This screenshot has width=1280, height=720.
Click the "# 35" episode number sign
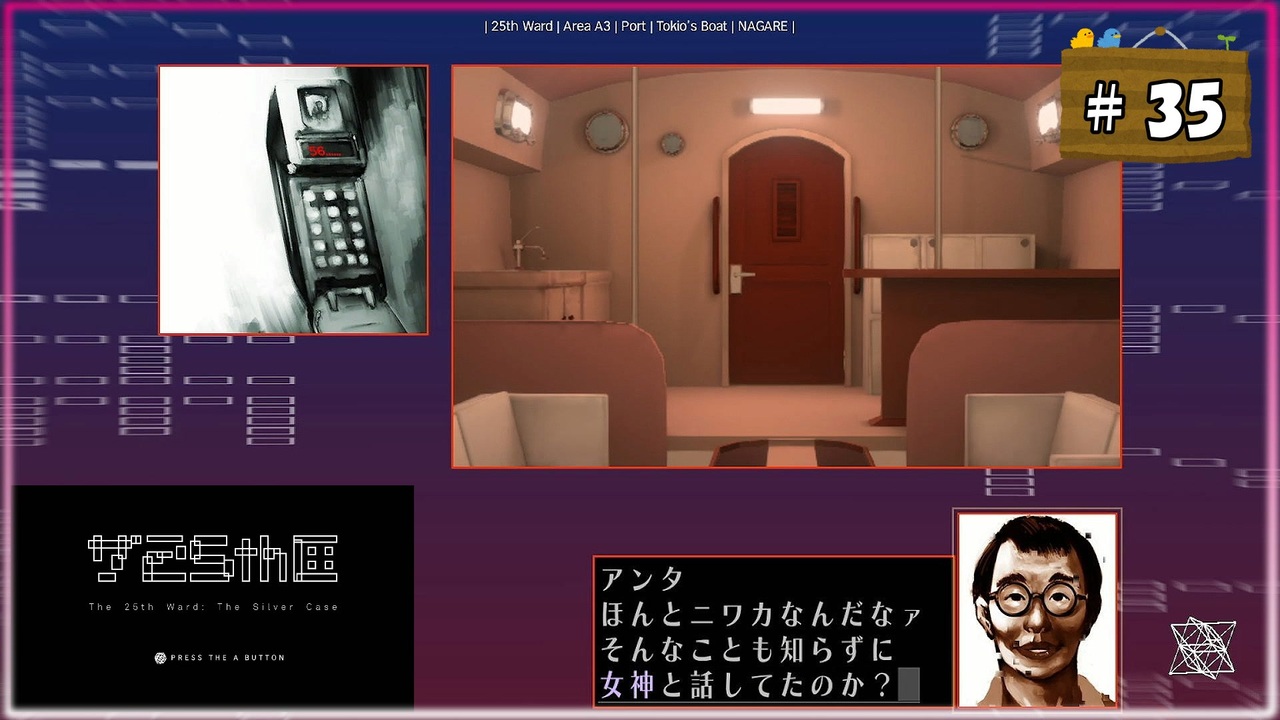point(1154,107)
